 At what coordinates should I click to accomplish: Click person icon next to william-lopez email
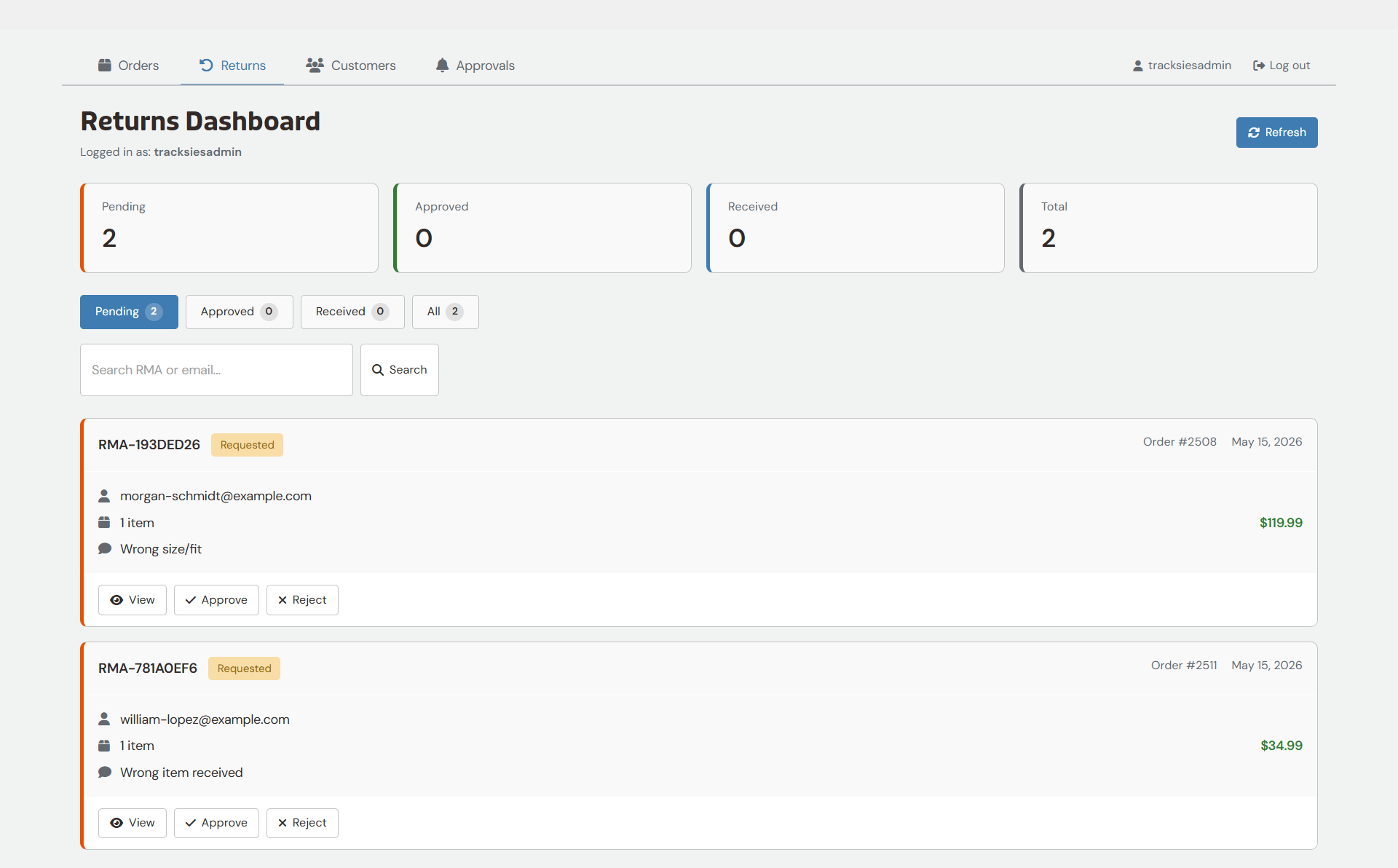104,719
